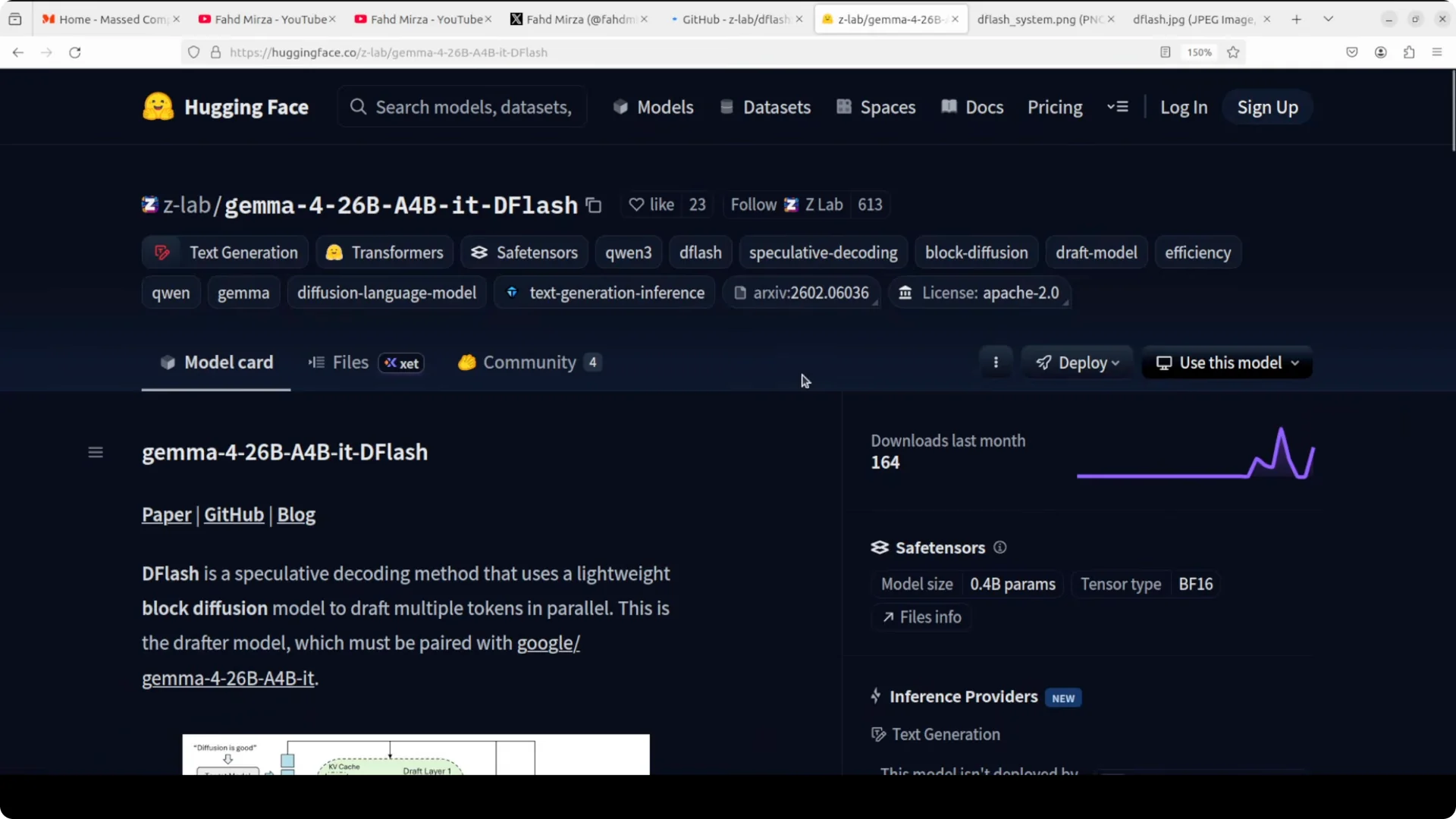This screenshot has width=1456, height=819.
Task: Click Log In
Action: pos(1184,107)
